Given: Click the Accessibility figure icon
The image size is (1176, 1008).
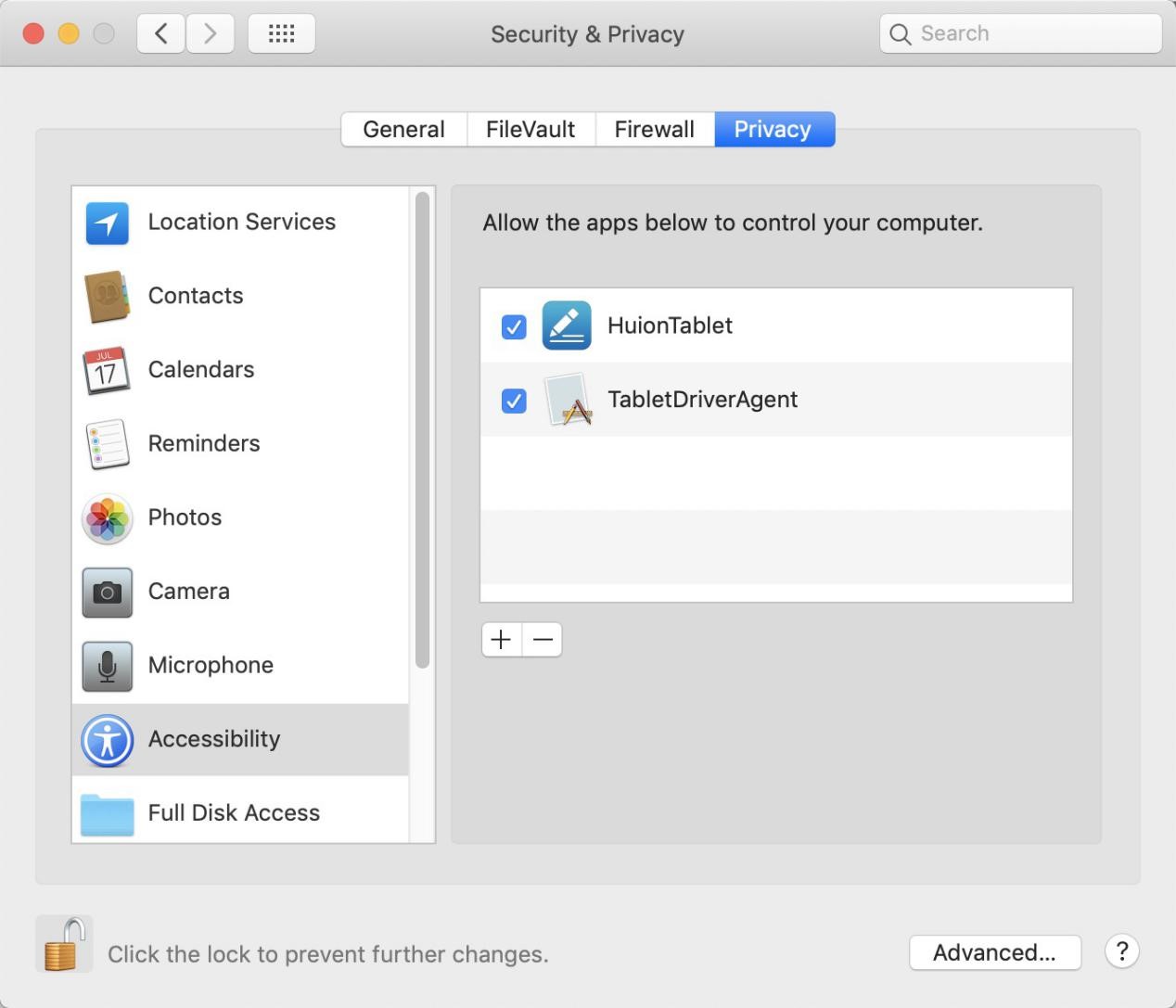Looking at the screenshot, I should tap(108, 740).
